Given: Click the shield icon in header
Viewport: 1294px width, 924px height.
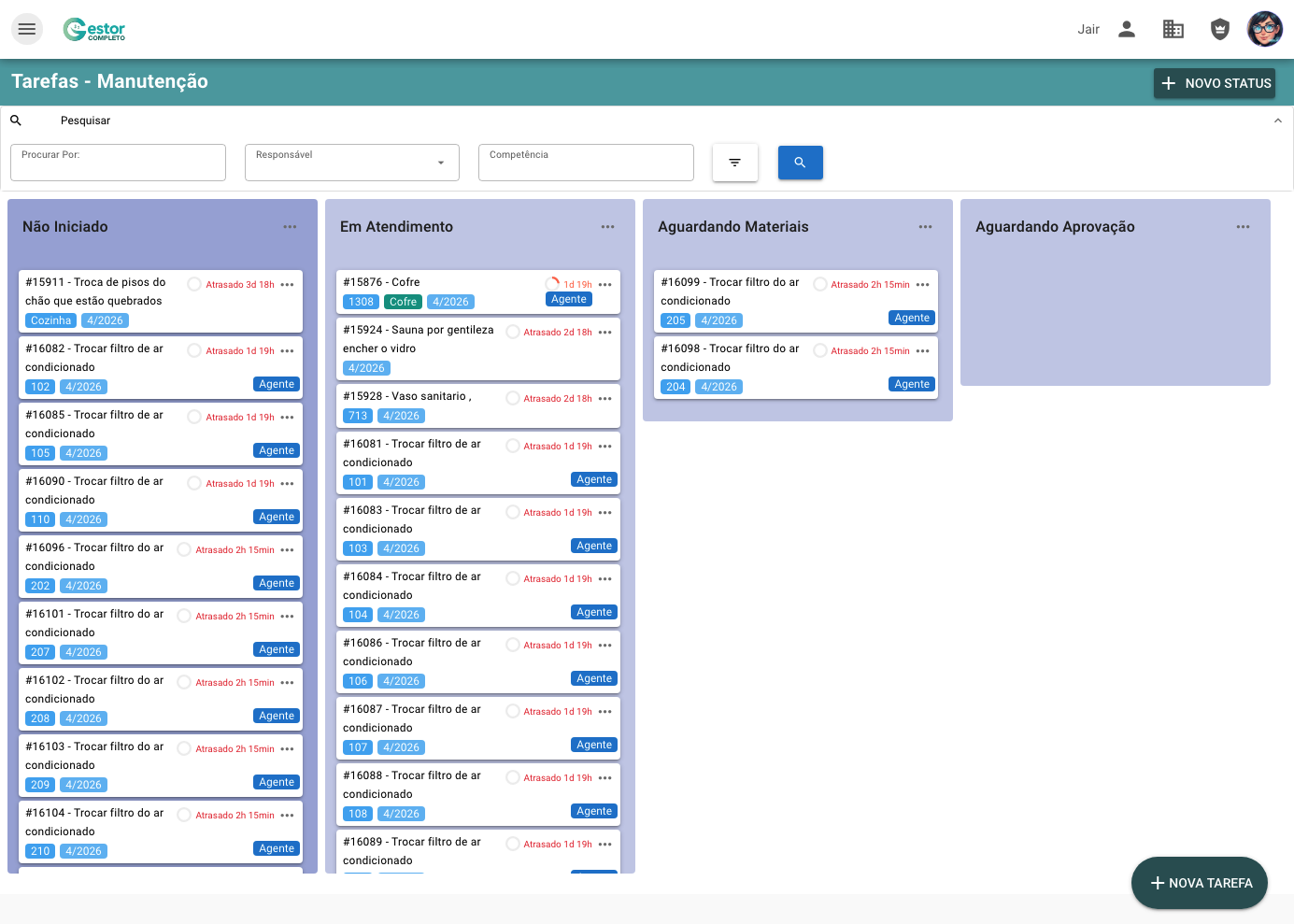Looking at the screenshot, I should (1219, 29).
